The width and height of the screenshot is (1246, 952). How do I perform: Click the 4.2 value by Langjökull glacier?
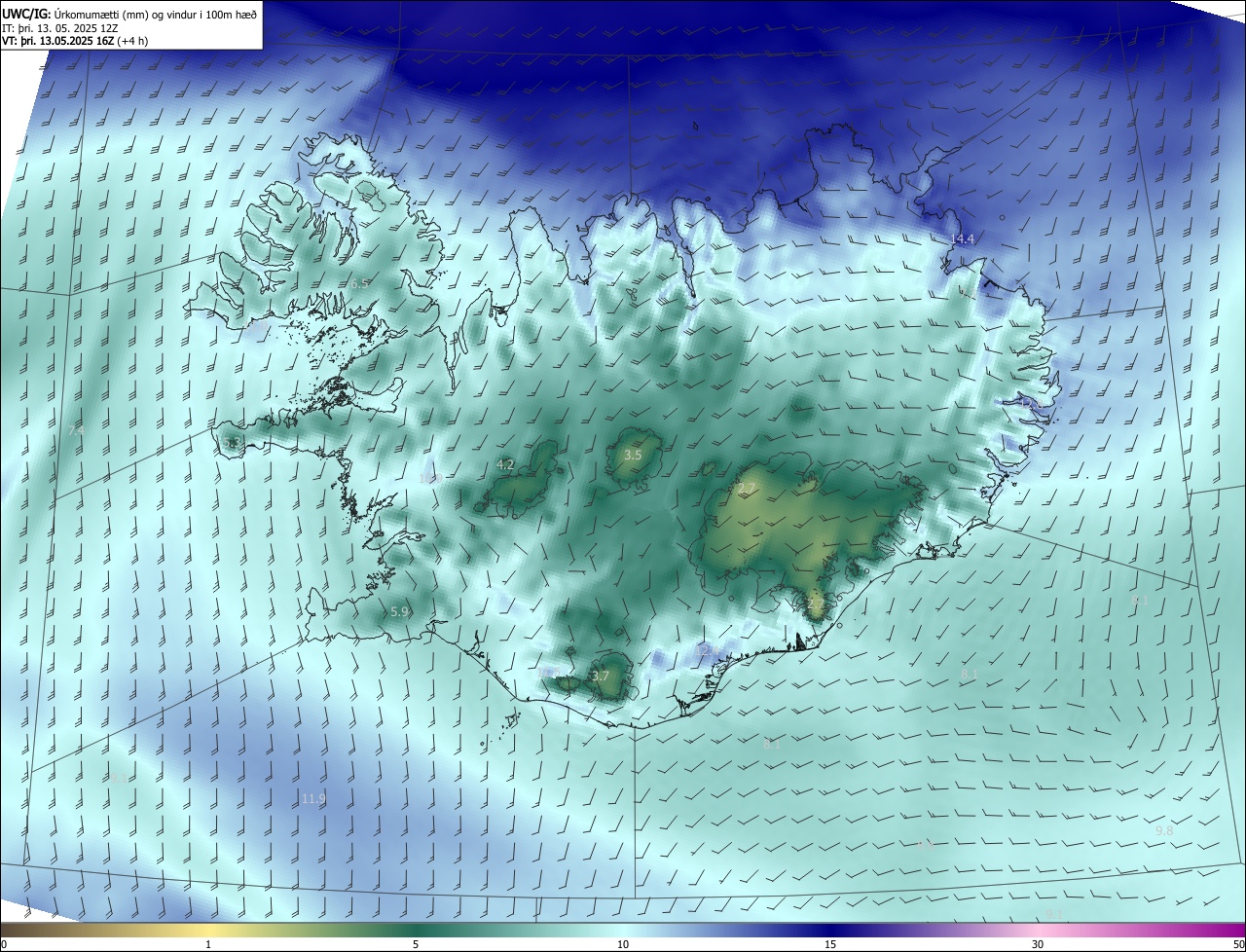[505, 465]
